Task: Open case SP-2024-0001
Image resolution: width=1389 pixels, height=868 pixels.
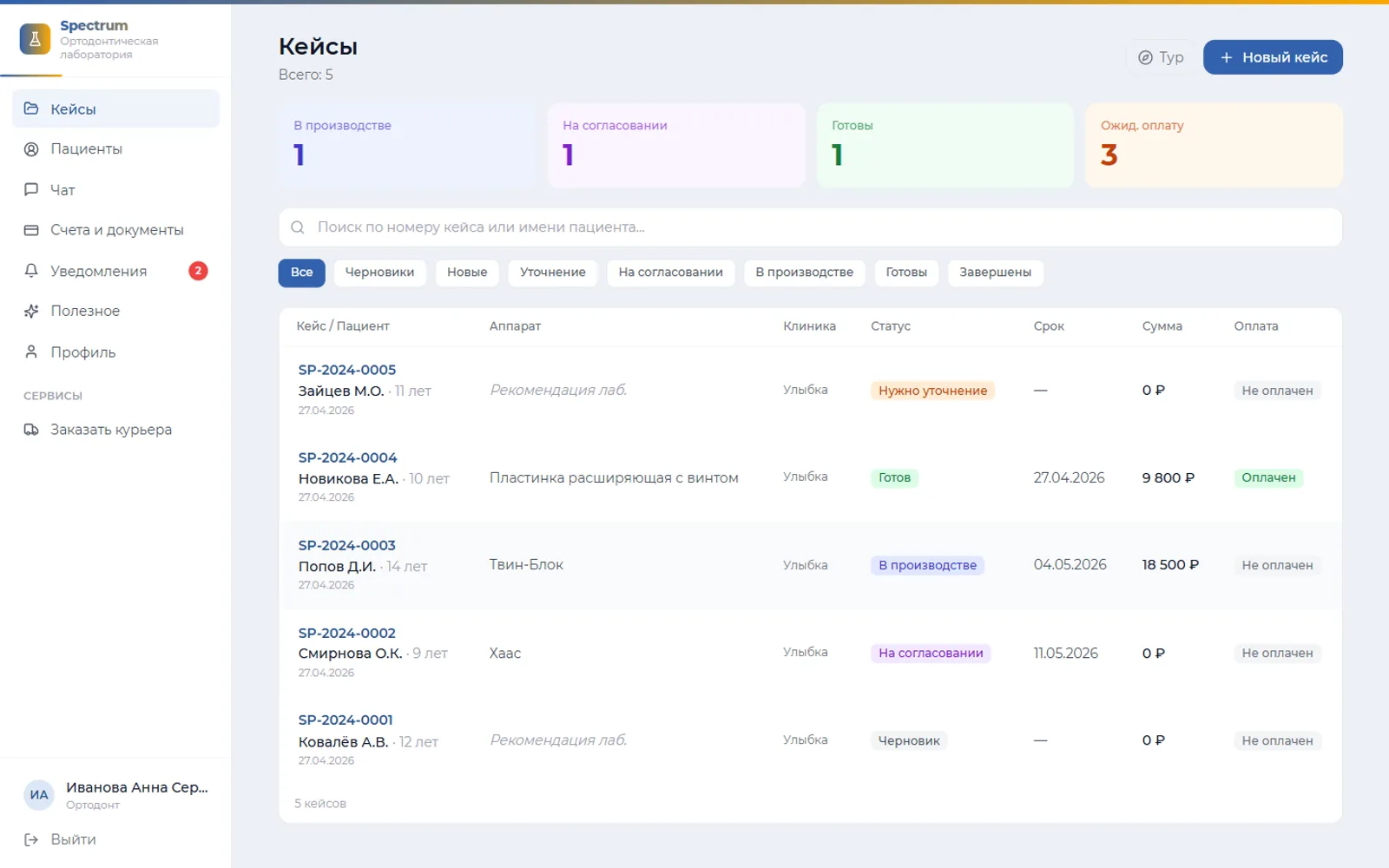Action: pos(346,720)
